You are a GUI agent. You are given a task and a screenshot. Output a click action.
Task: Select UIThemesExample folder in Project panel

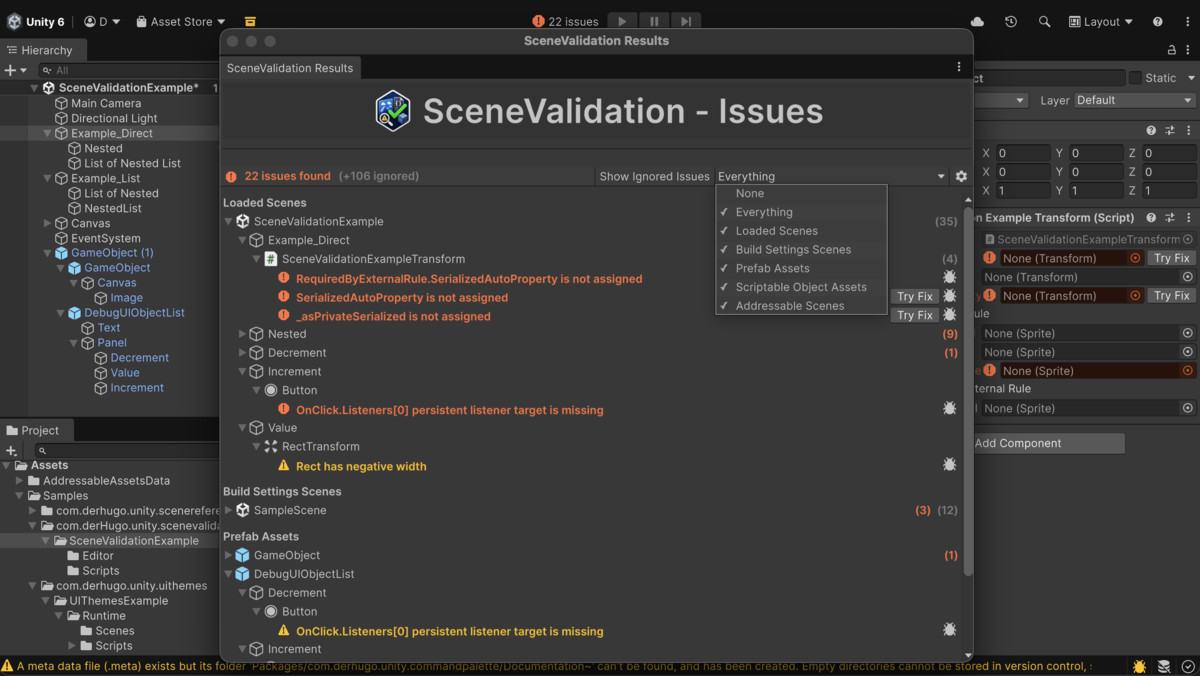coord(118,601)
